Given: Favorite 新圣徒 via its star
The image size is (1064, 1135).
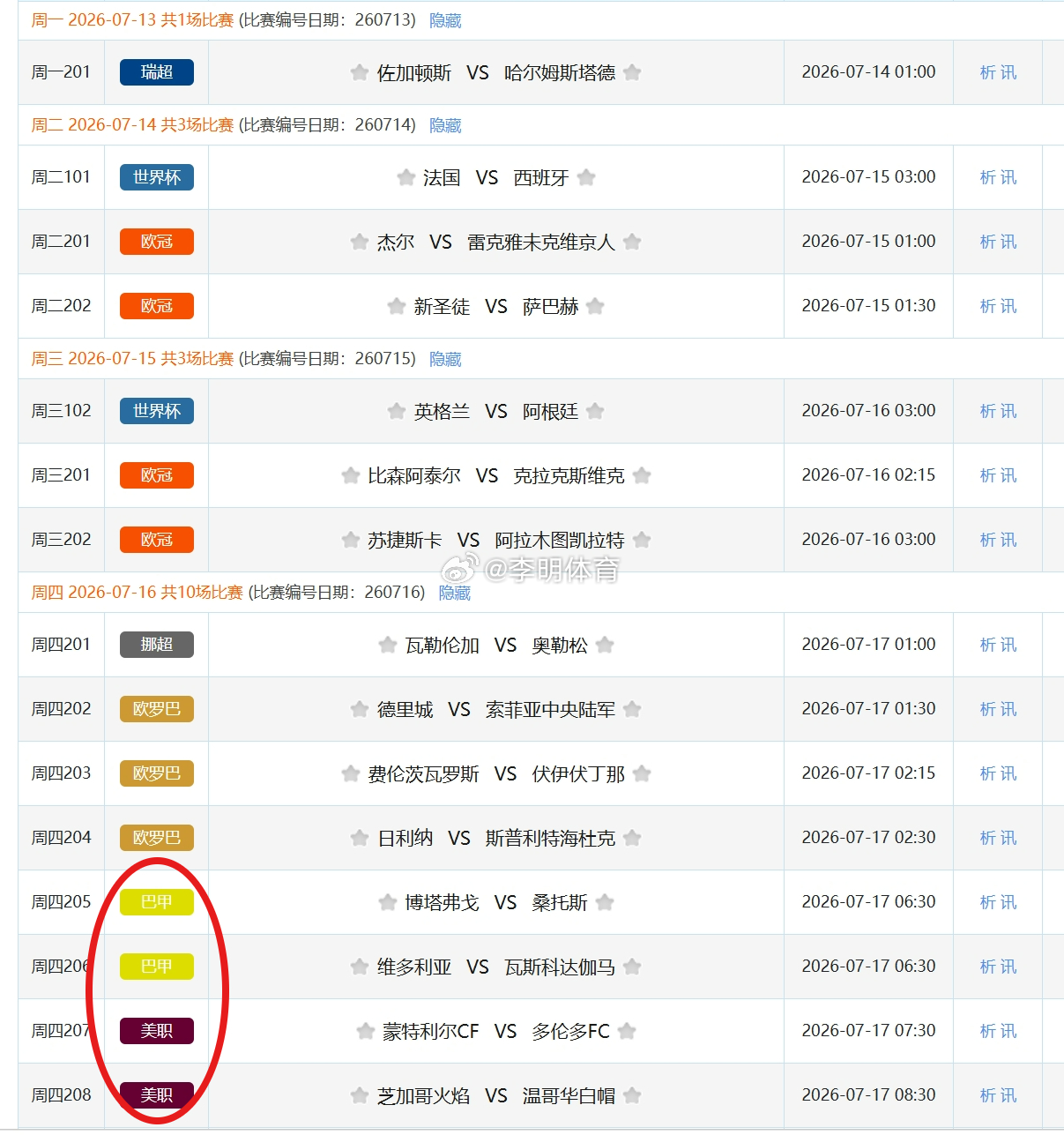Looking at the screenshot, I should point(397,306).
